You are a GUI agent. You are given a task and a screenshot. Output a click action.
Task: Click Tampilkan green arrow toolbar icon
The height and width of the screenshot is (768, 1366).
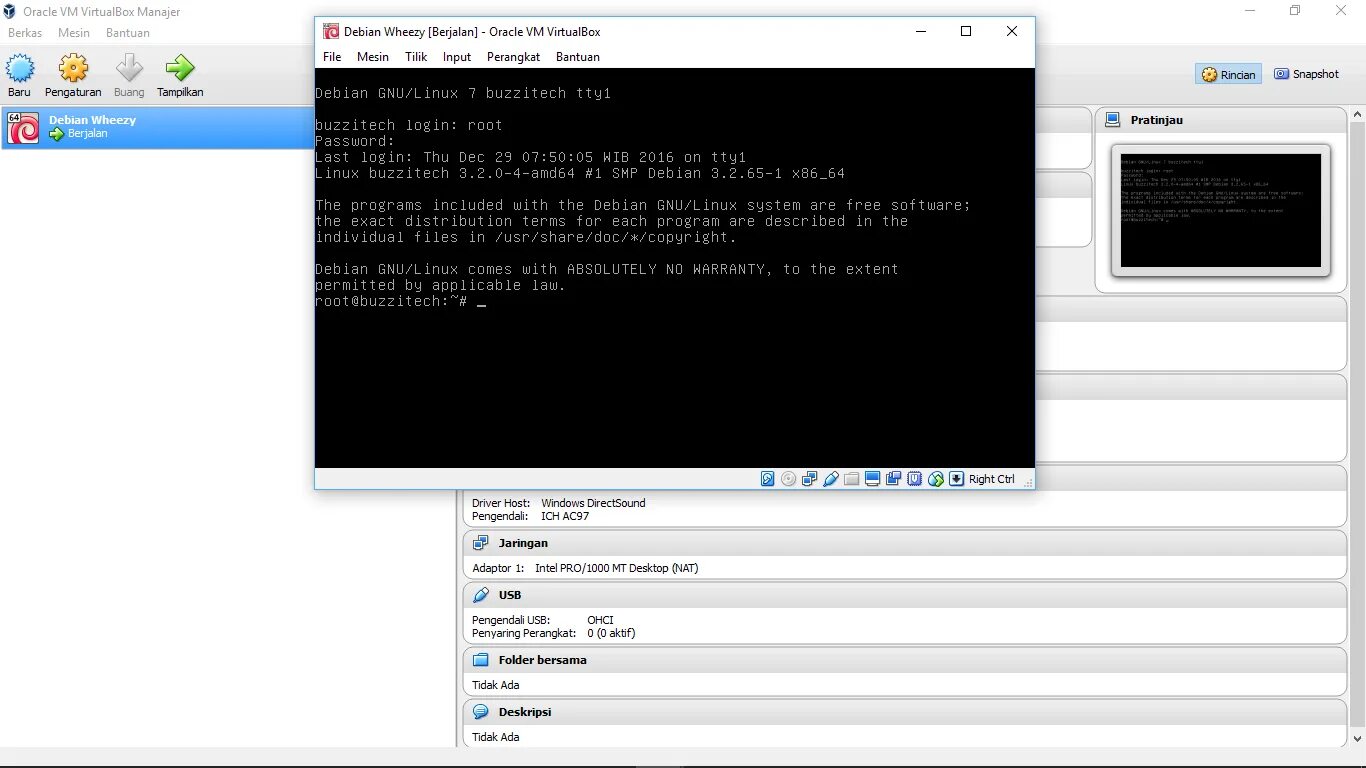click(x=180, y=68)
